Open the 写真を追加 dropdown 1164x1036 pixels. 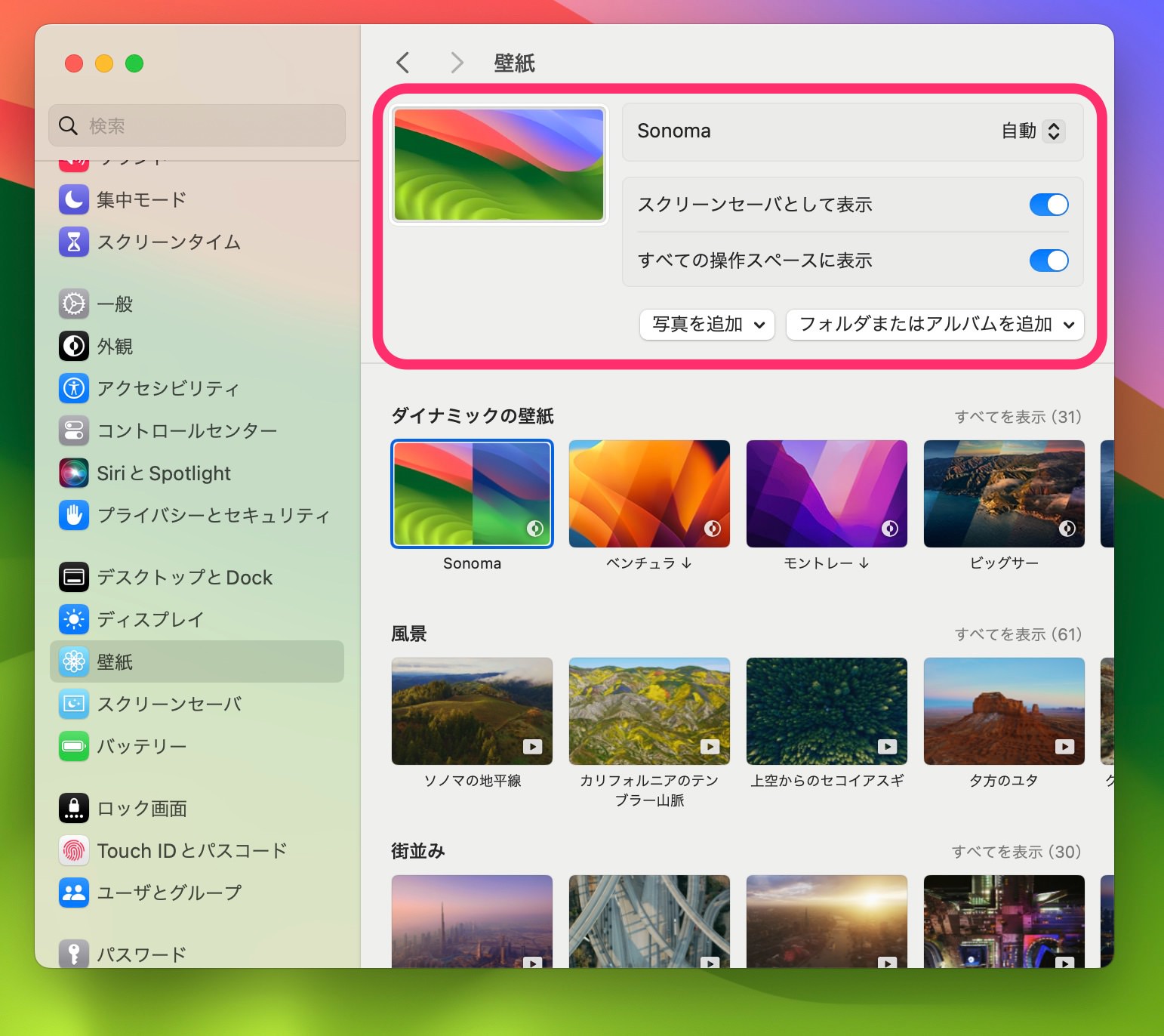[x=707, y=325]
